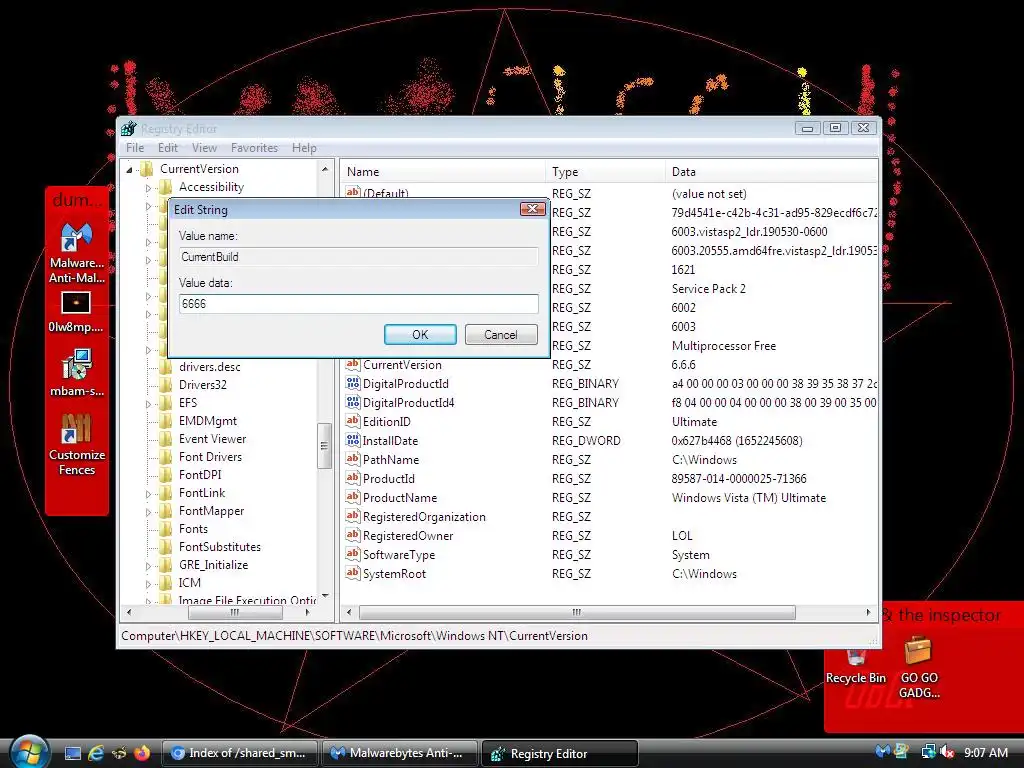Switch to Malwarebytes Anti-Malware taskbar button
The width and height of the screenshot is (1024, 768).
point(399,753)
